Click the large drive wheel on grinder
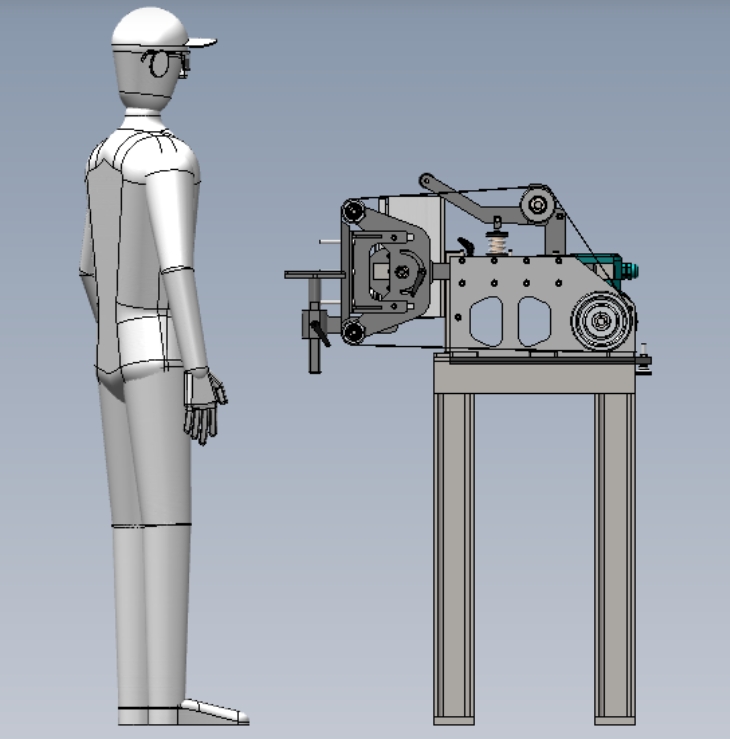Screen dimensions: 730x739 (x=601, y=321)
